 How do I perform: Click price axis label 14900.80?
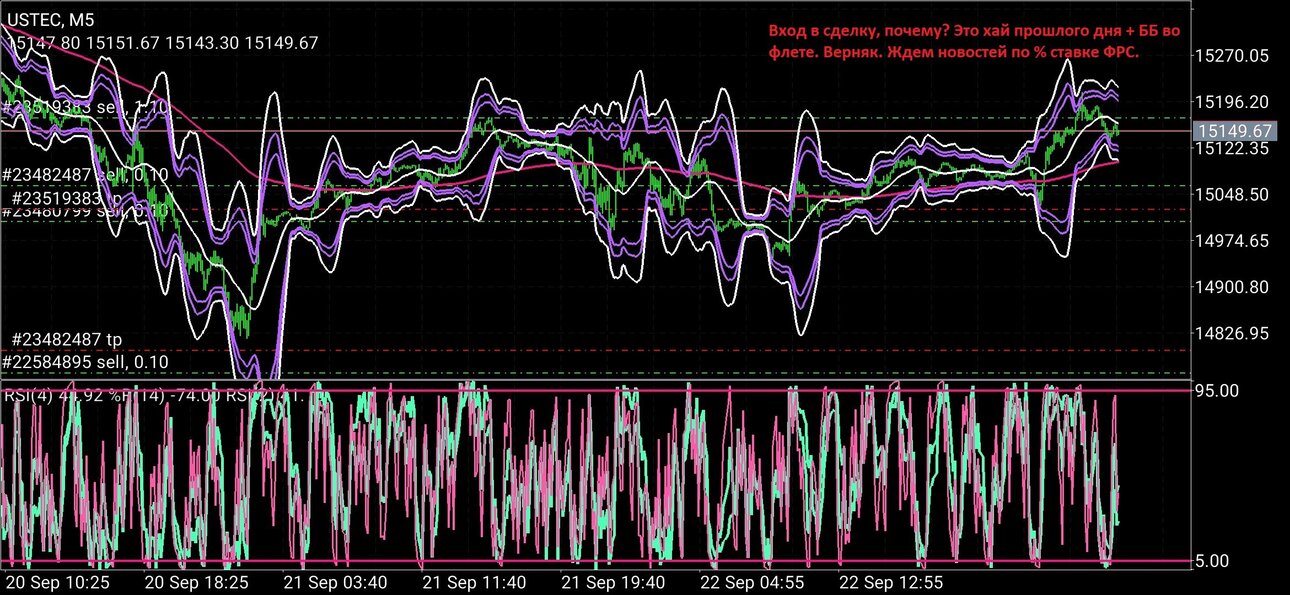click(1234, 287)
